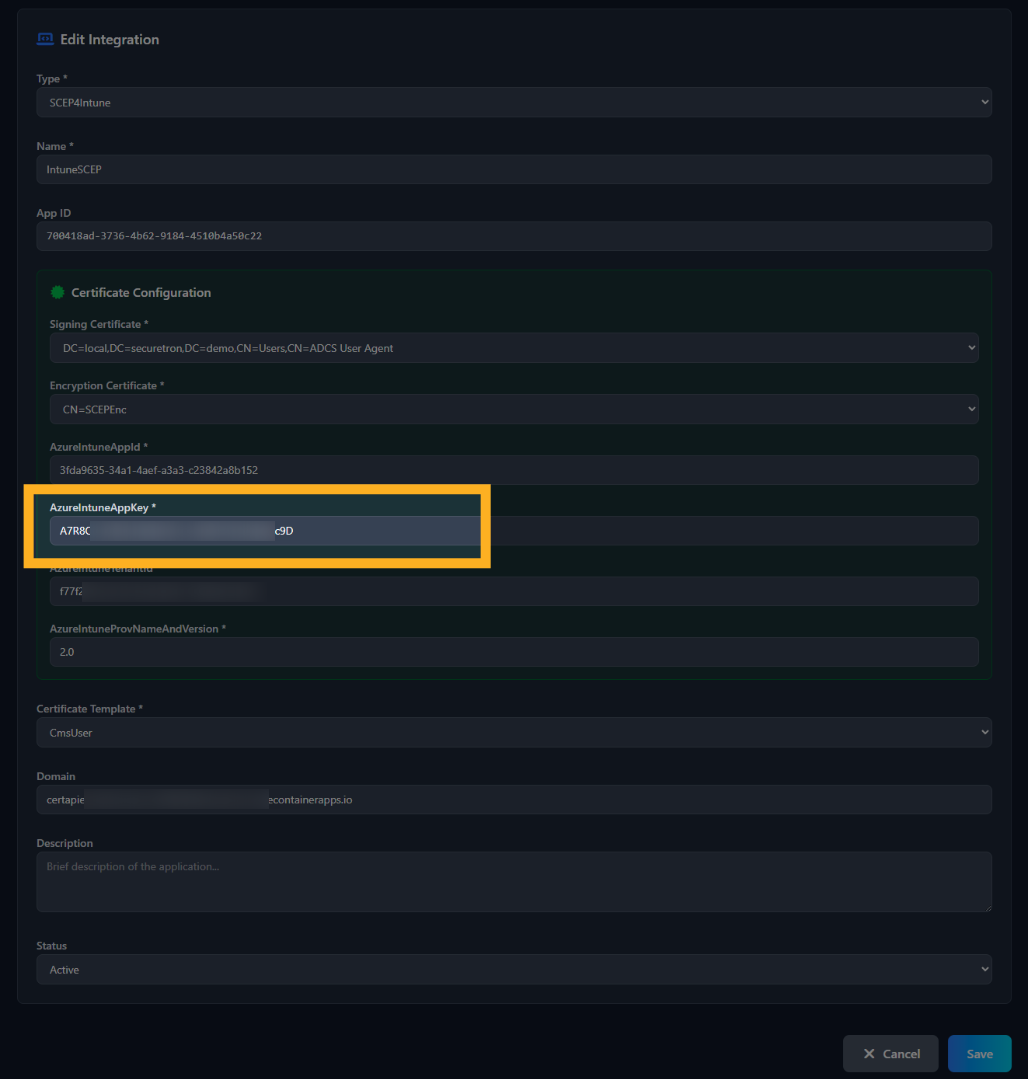Click the Edit Integration header icon

(45, 39)
